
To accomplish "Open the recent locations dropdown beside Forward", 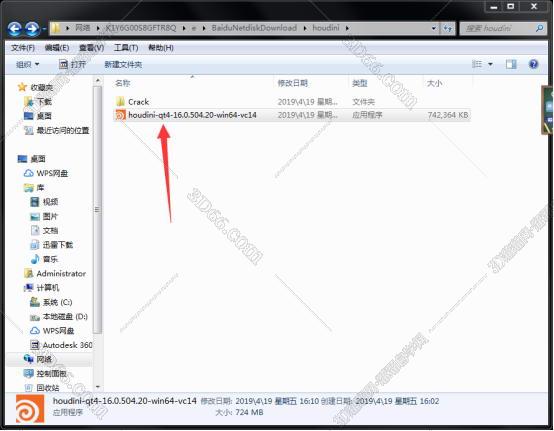I will (x=44, y=29).
